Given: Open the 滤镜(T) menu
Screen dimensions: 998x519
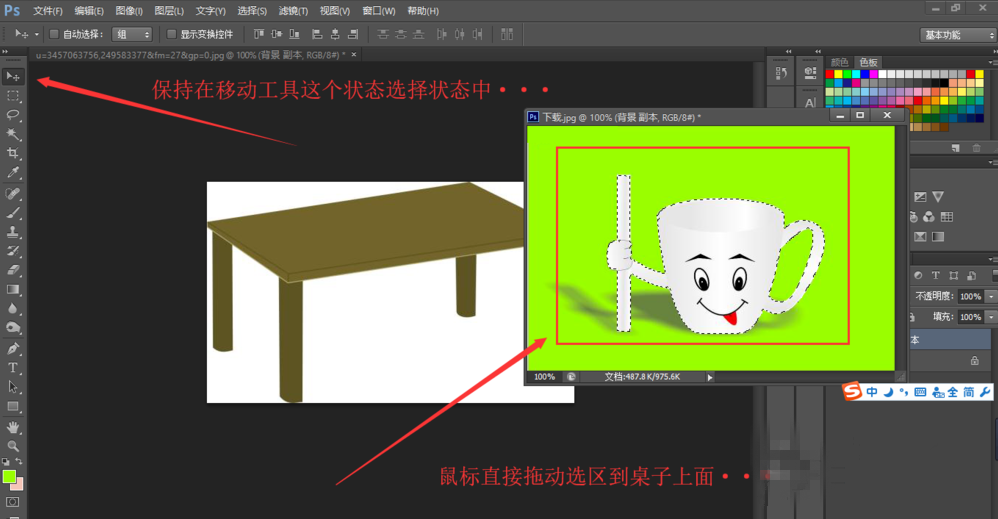Looking at the screenshot, I should (x=293, y=11).
